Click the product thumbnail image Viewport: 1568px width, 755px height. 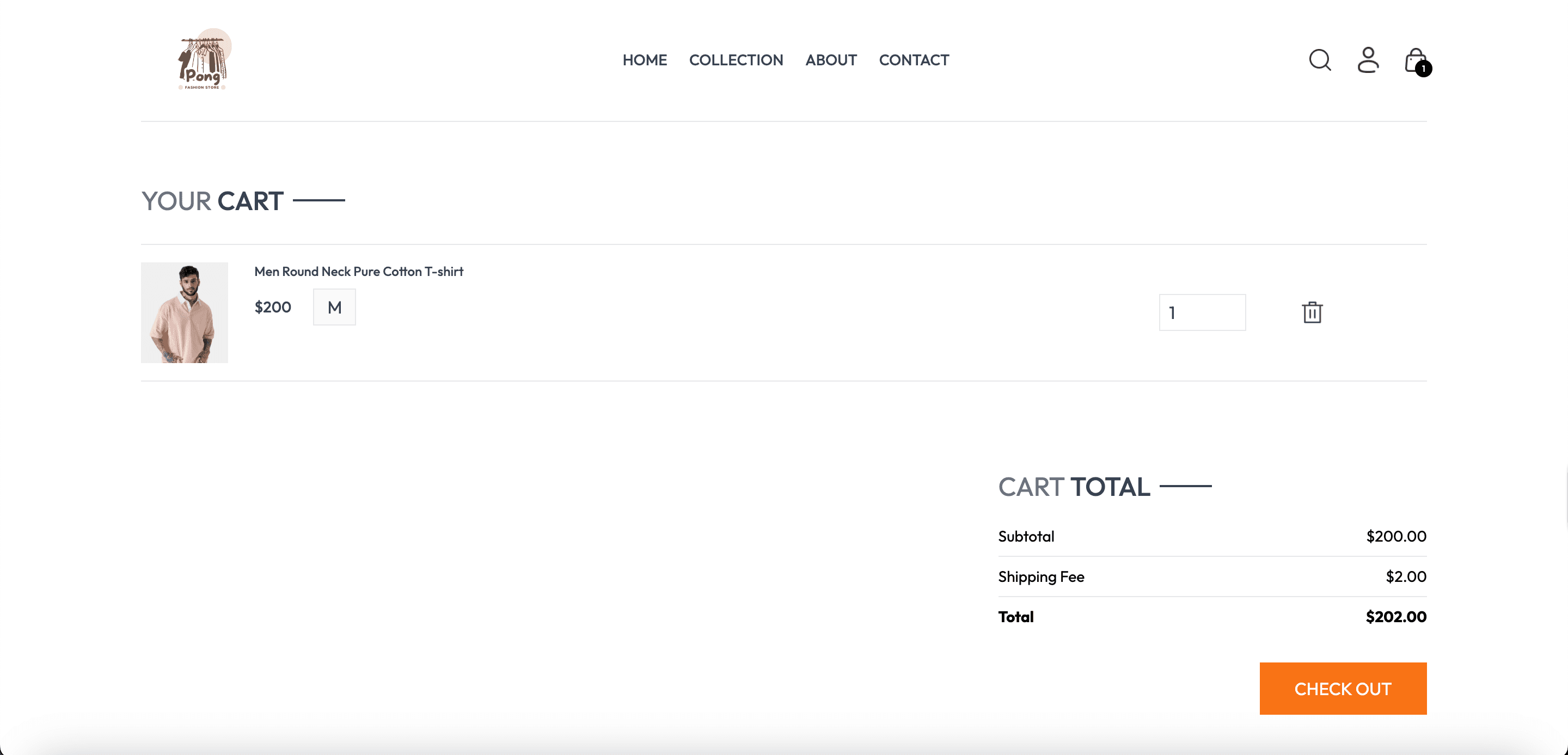click(184, 312)
